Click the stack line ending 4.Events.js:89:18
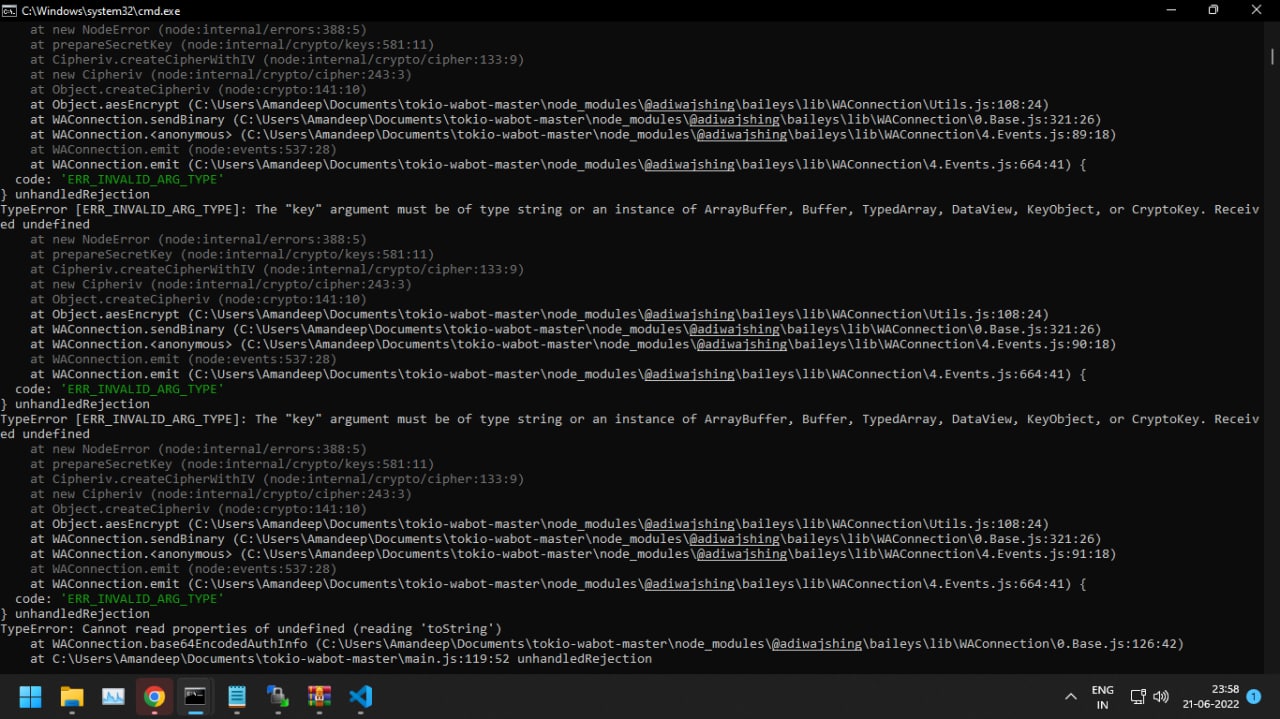This screenshot has height=719, width=1280. pyautogui.click(x=573, y=134)
